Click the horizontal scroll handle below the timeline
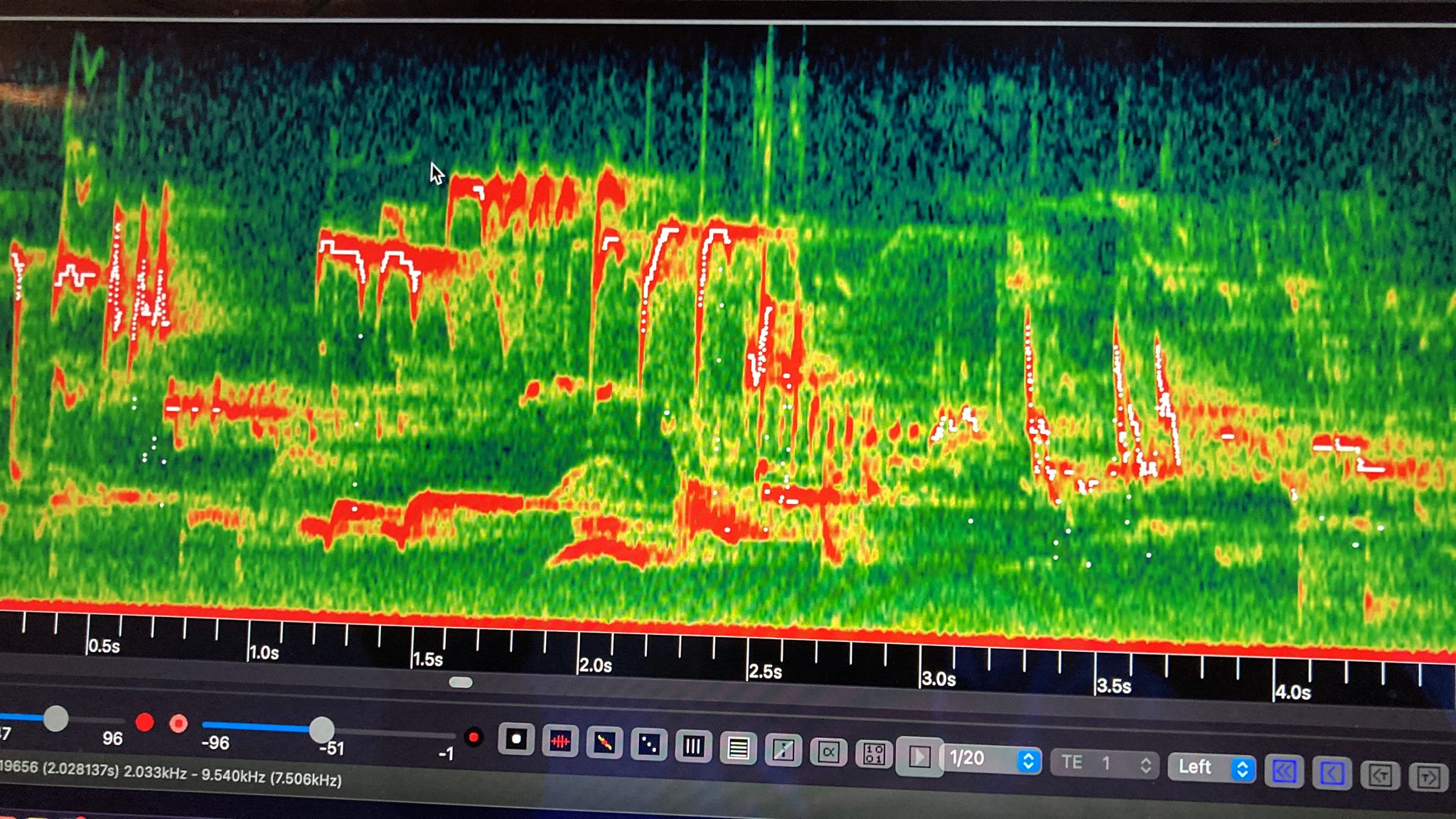 pos(461,682)
